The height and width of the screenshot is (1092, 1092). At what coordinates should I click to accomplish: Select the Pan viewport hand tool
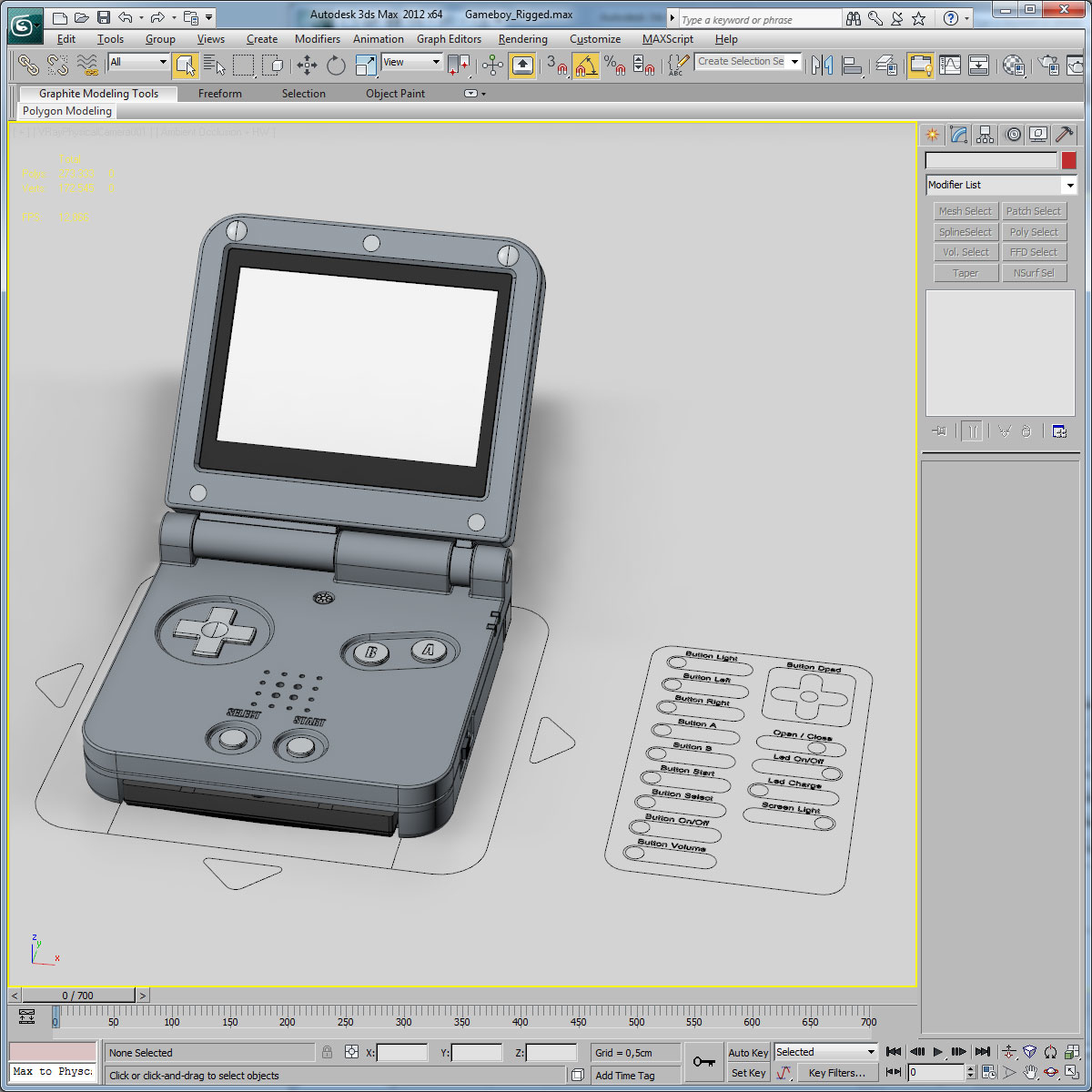coord(1030,1072)
